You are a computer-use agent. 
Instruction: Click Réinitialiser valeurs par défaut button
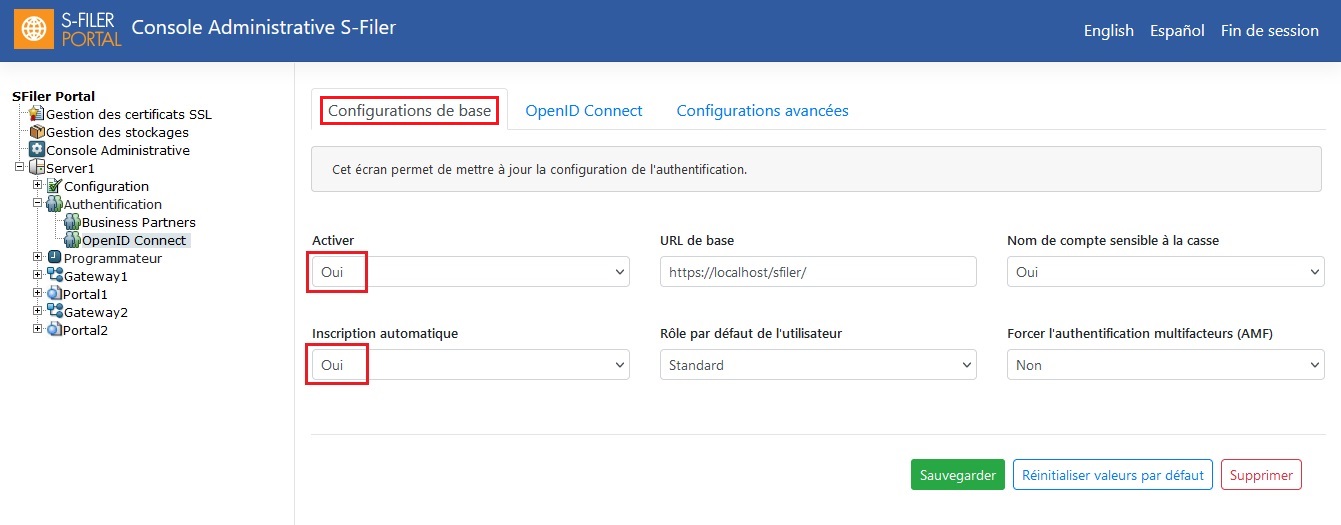pyautogui.click(x=1113, y=475)
